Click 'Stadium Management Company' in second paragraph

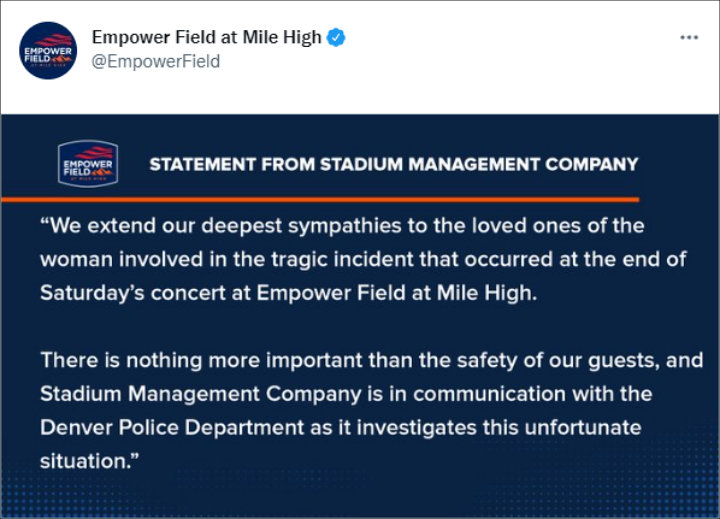click(201, 394)
